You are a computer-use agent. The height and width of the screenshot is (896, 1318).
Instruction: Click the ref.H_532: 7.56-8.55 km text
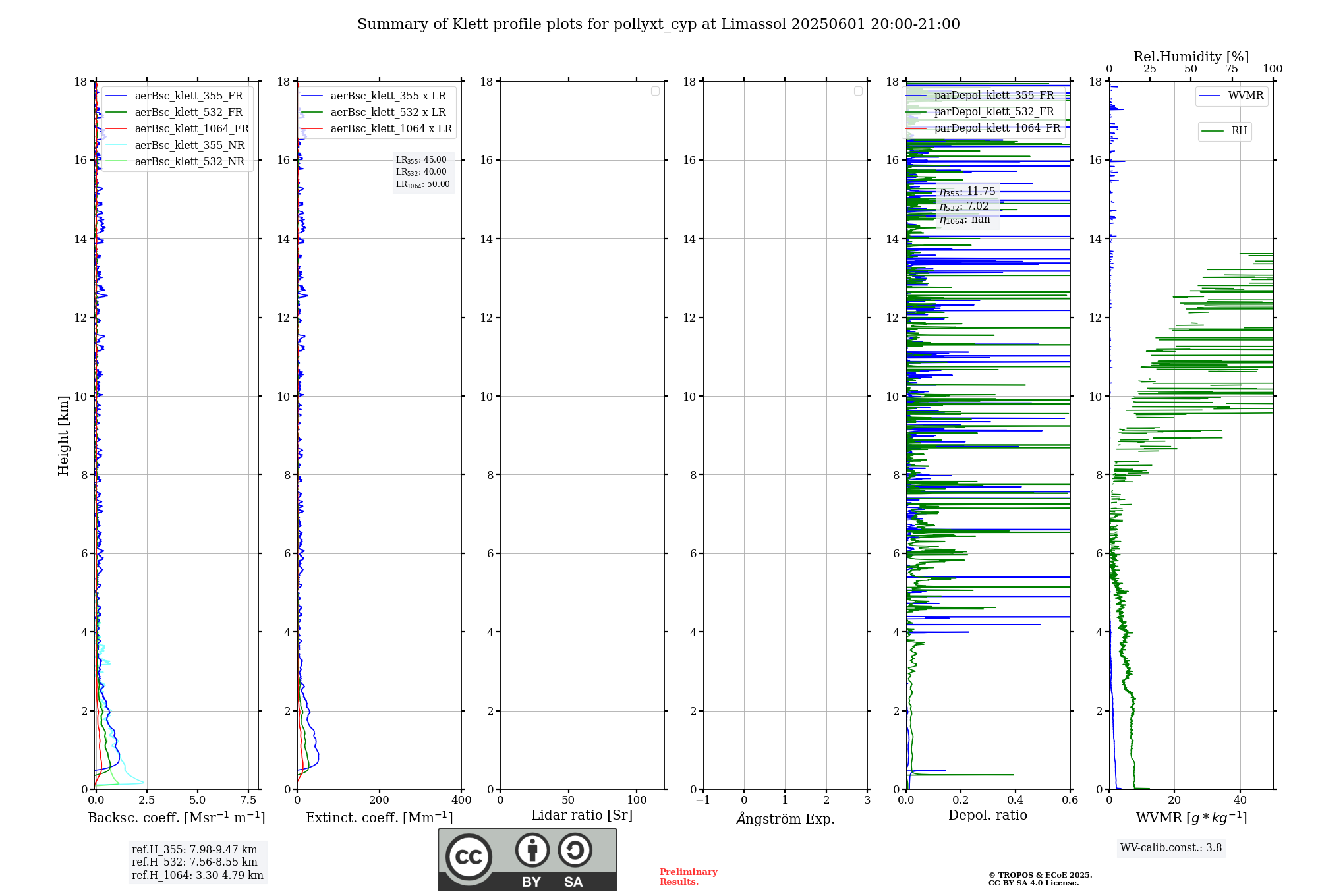[x=194, y=862]
